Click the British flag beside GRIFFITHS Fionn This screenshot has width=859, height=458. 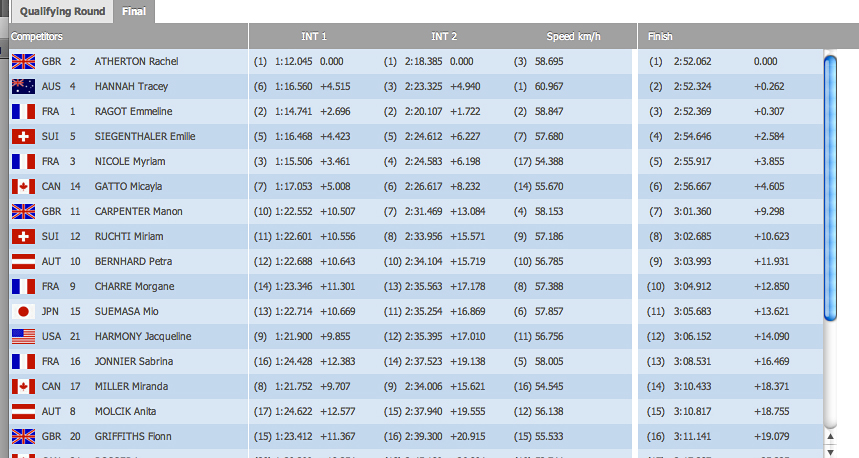(x=22, y=436)
